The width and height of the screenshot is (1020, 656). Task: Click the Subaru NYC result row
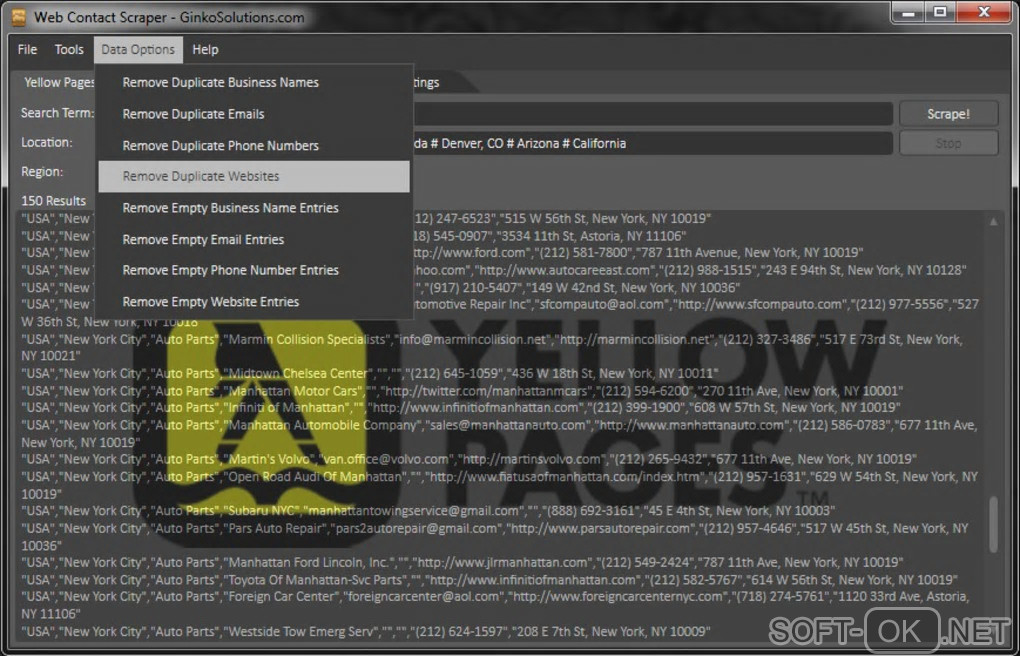tap(428, 511)
